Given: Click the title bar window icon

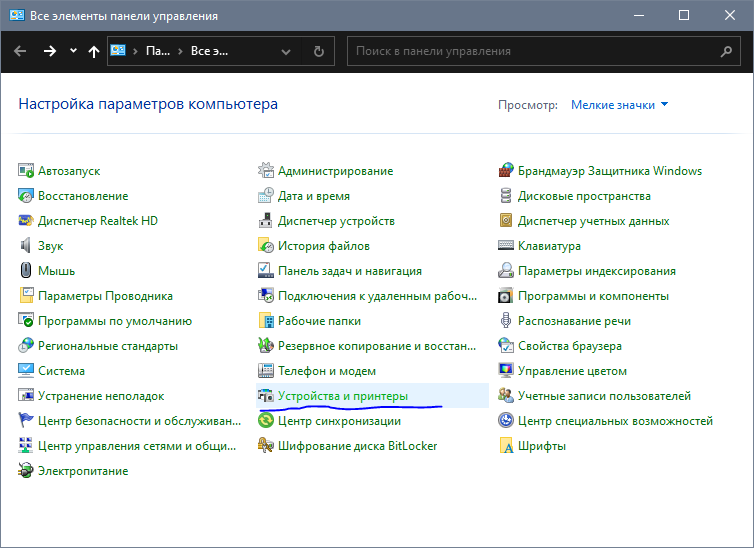Looking at the screenshot, I should tap(17, 15).
